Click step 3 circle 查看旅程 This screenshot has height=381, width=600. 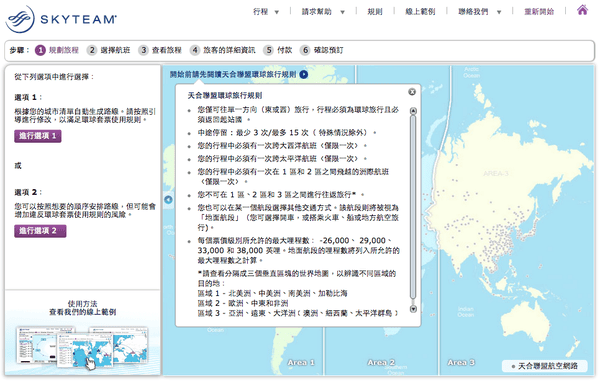(x=143, y=50)
